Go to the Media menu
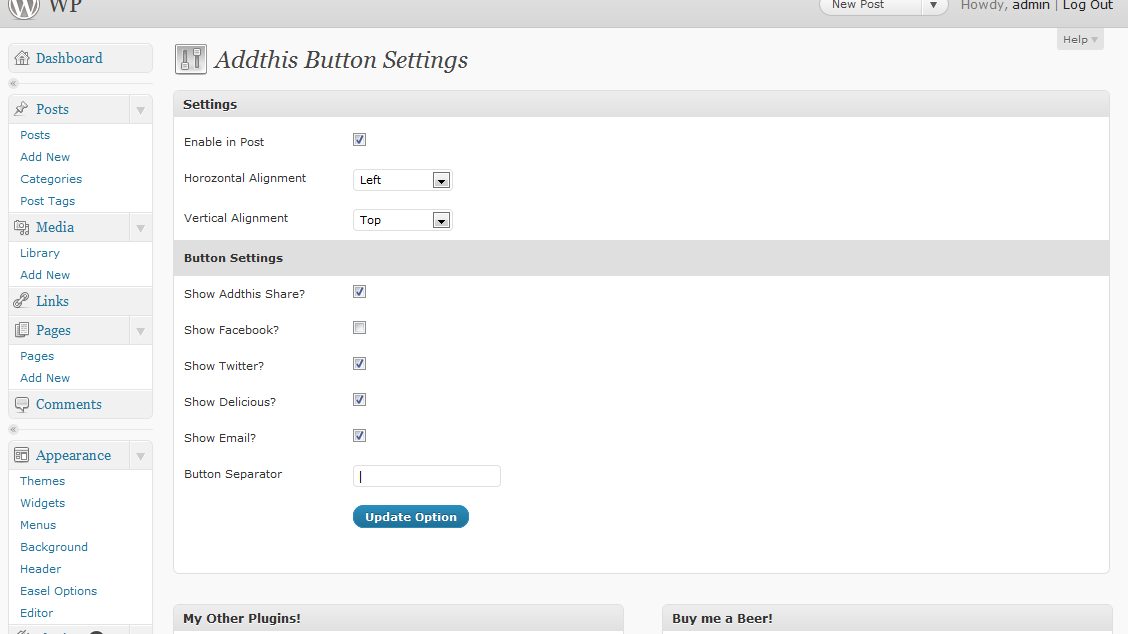The height and width of the screenshot is (634, 1128). click(x=55, y=227)
